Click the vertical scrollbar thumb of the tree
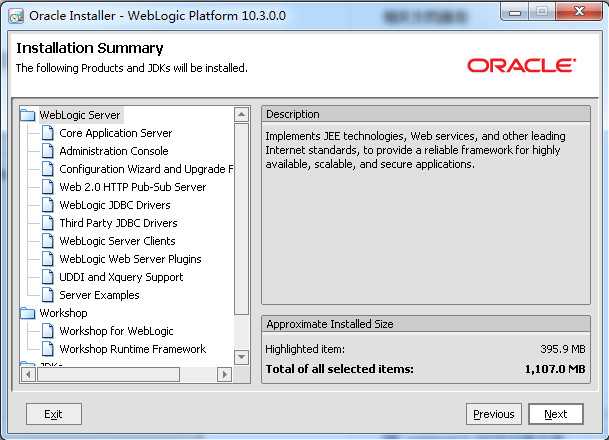Screen dimensions: 609x440 coord(242,219)
